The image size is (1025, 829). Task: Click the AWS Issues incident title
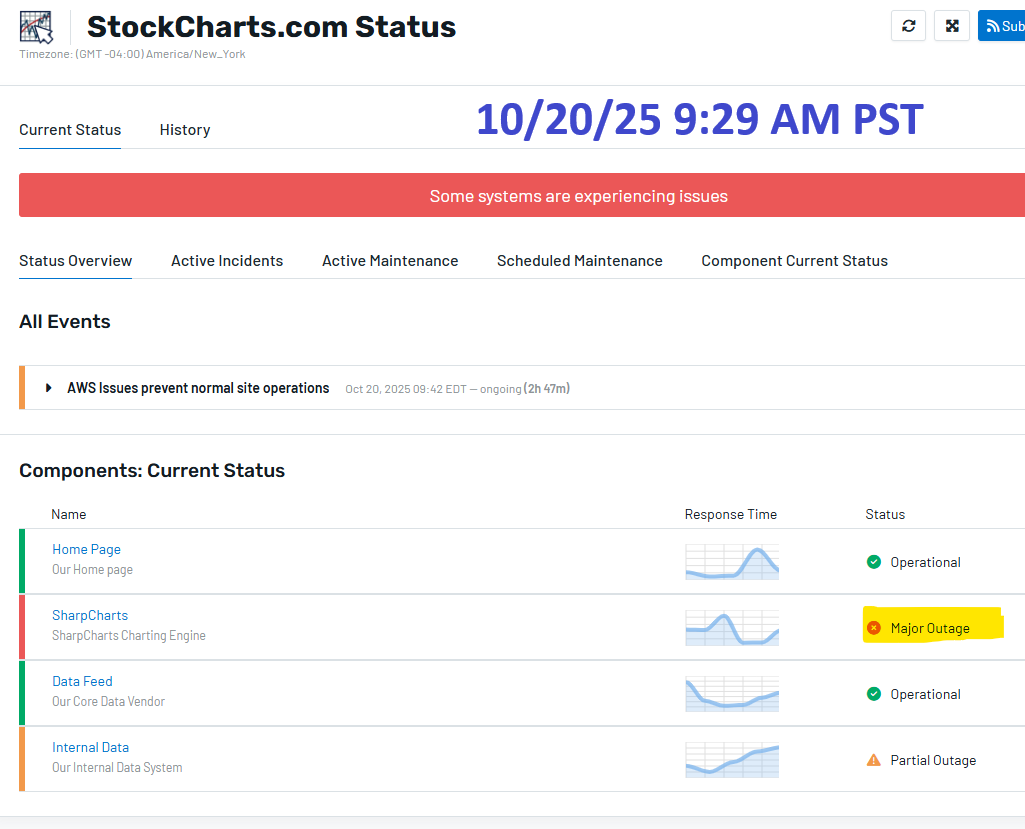coord(198,388)
